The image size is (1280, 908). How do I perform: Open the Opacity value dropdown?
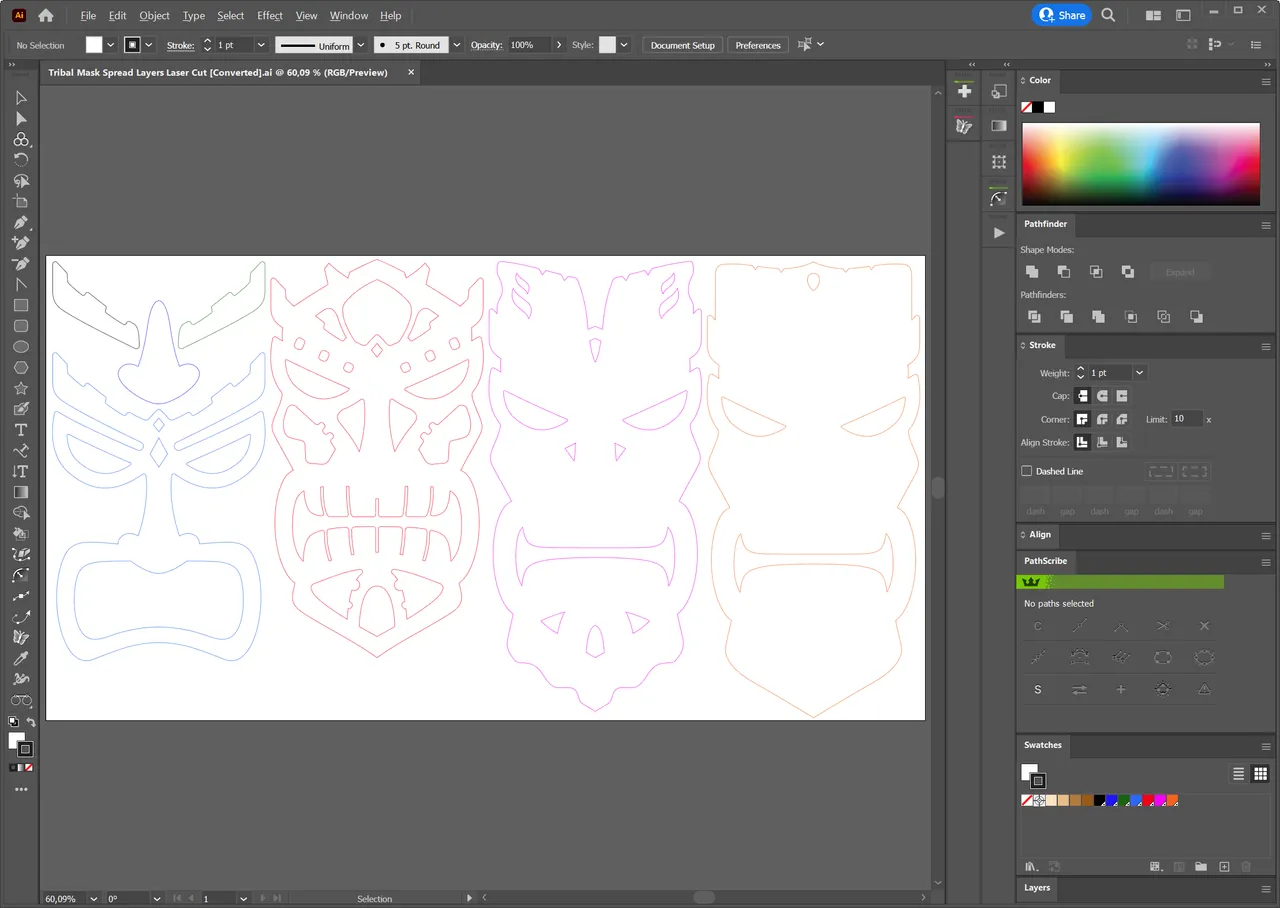pyautogui.click(x=557, y=45)
